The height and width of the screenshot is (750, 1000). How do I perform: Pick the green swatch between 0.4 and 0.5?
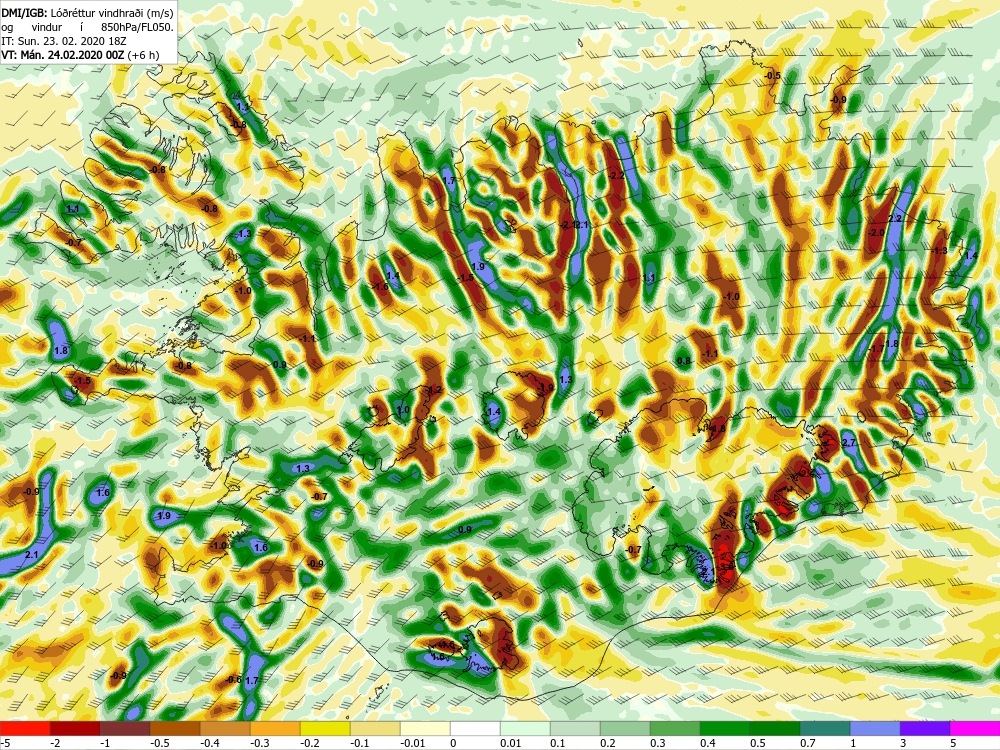pyautogui.click(x=725, y=728)
